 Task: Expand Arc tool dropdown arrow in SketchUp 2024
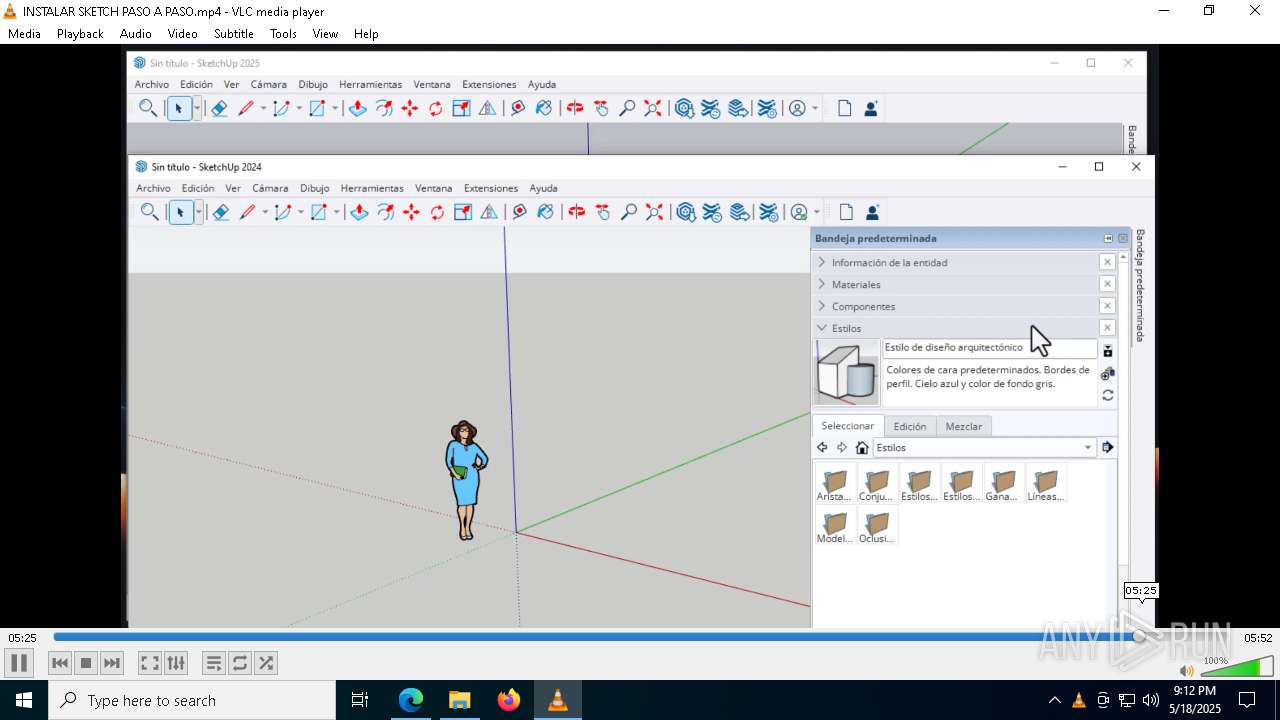tap(301, 212)
